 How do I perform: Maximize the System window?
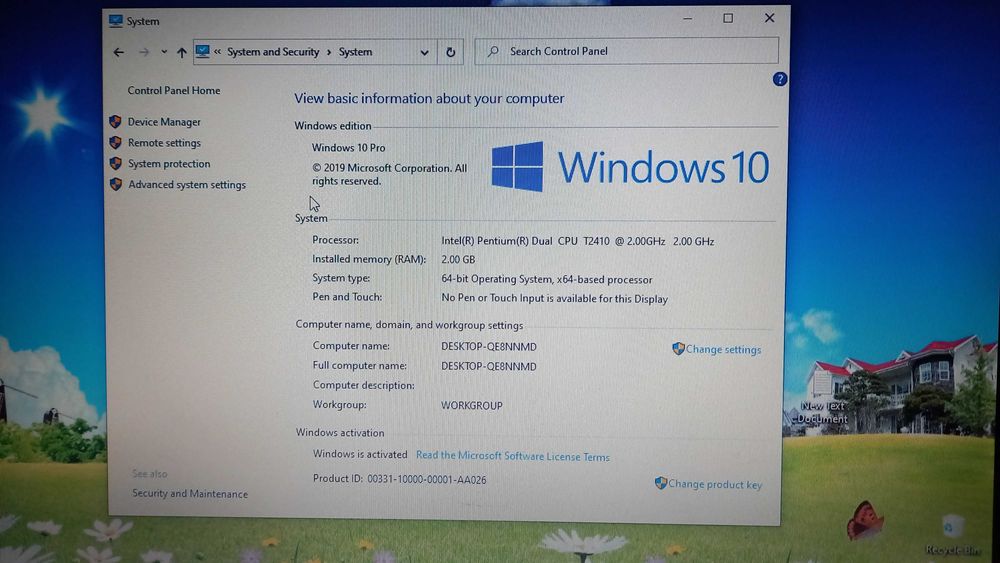(x=728, y=18)
